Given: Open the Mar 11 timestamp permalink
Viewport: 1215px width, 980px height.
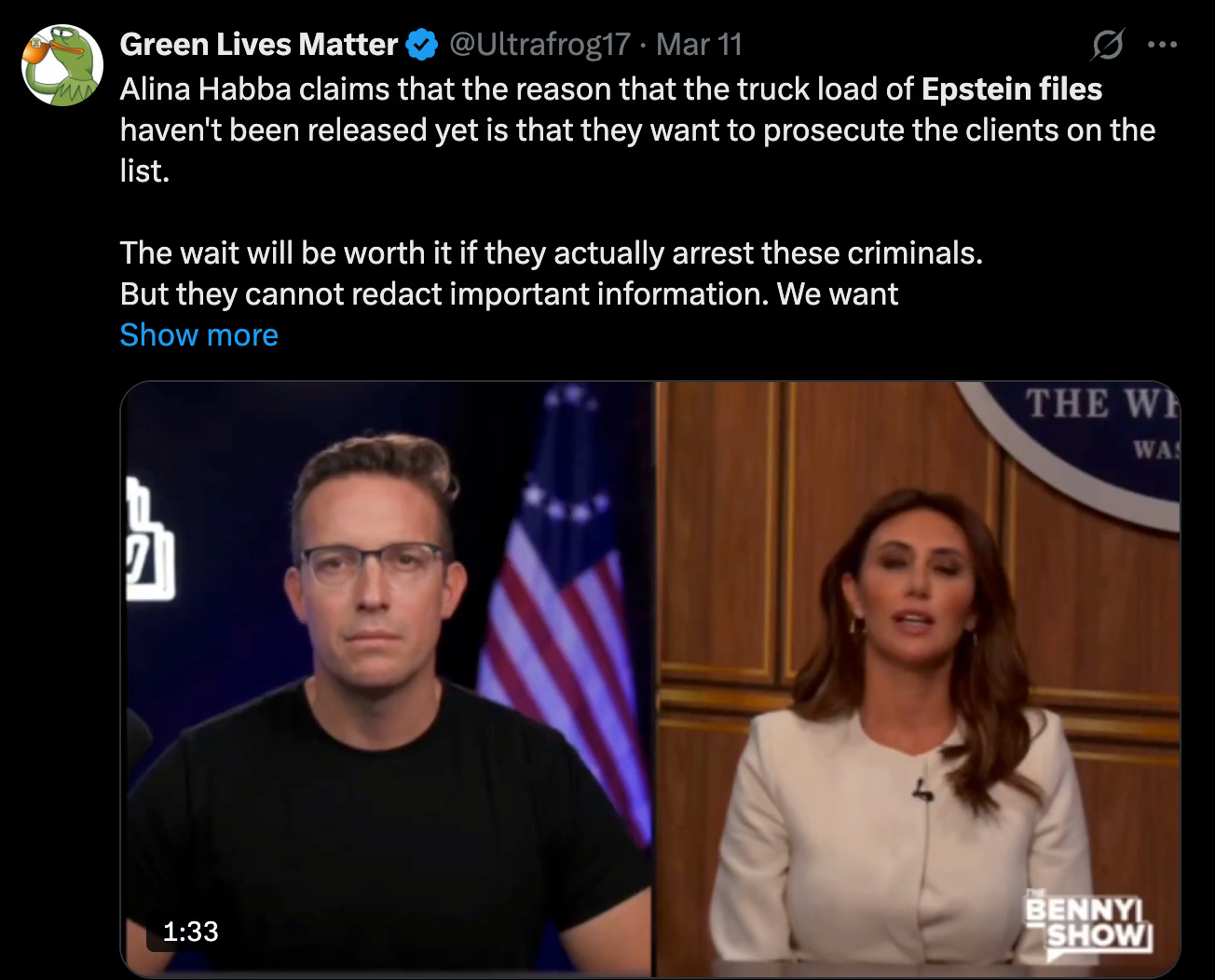Looking at the screenshot, I should (x=699, y=44).
